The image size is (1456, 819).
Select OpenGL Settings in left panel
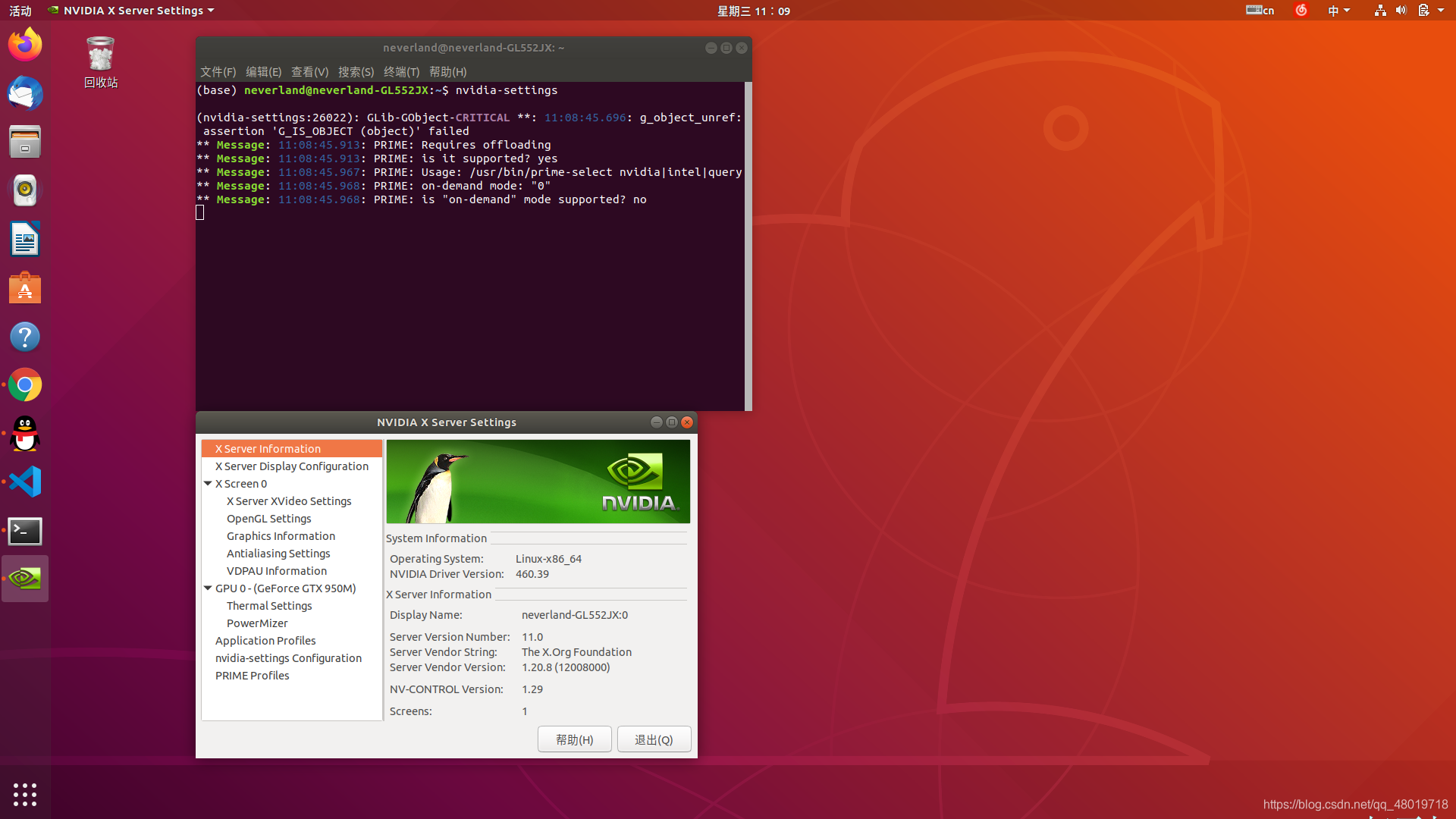pos(269,518)
